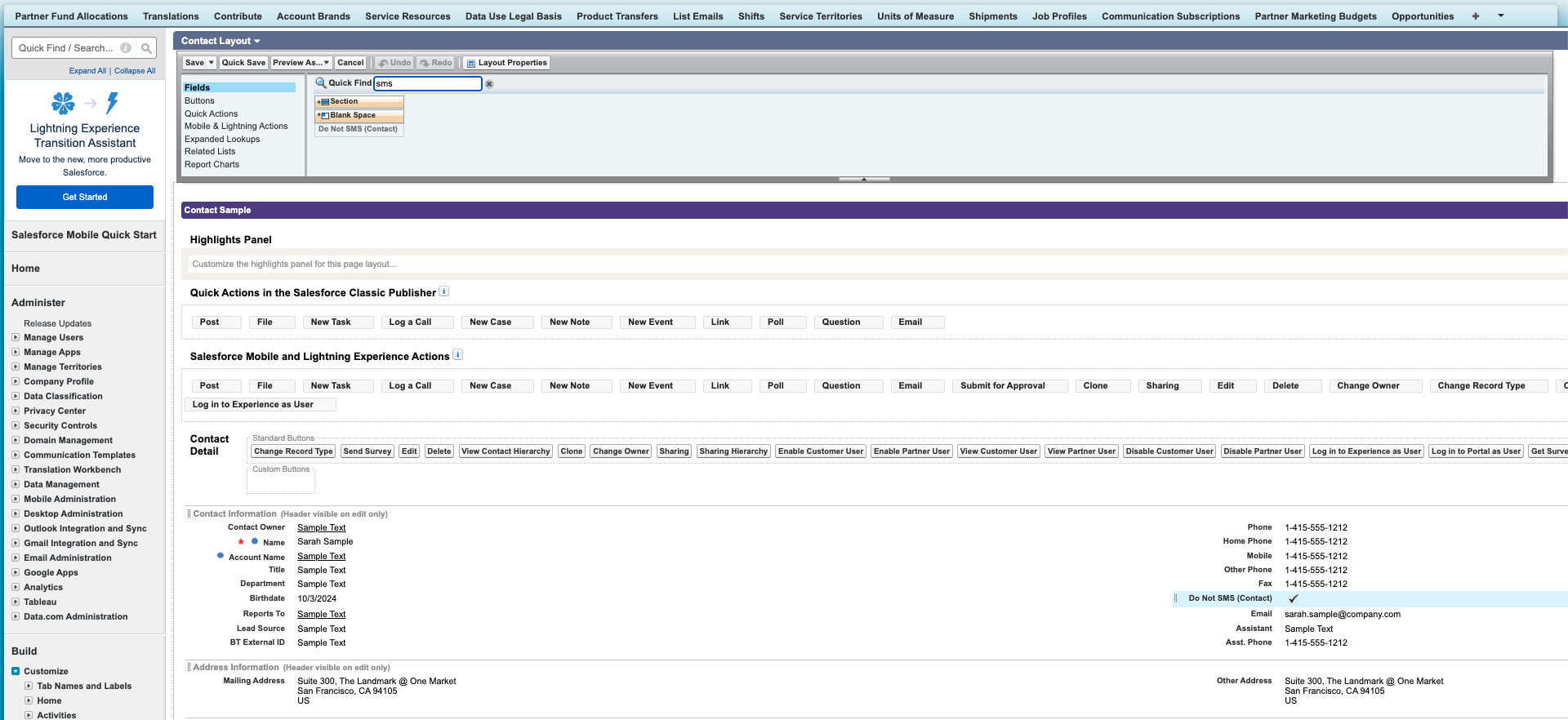Click the Reports To Sample Text link

tap(321, 615)
